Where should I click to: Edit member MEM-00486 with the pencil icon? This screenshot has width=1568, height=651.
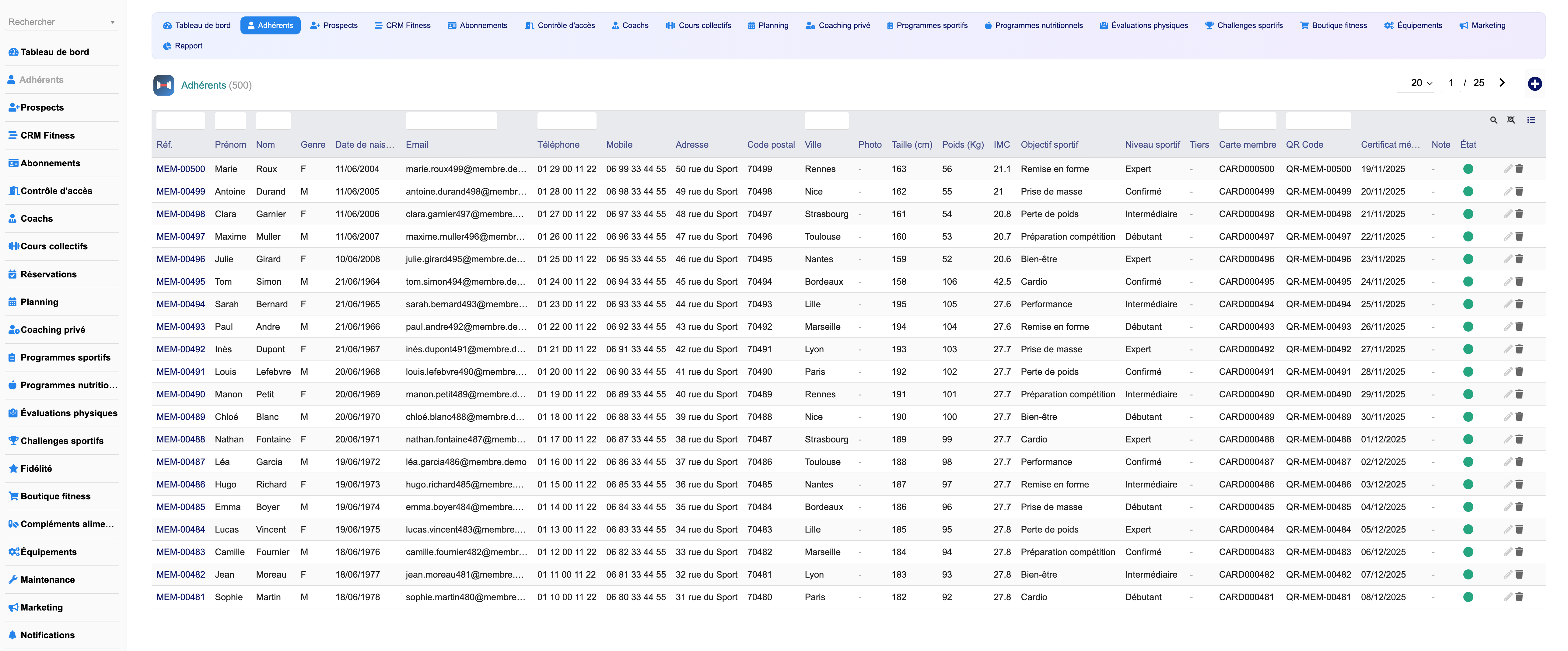1508,484
